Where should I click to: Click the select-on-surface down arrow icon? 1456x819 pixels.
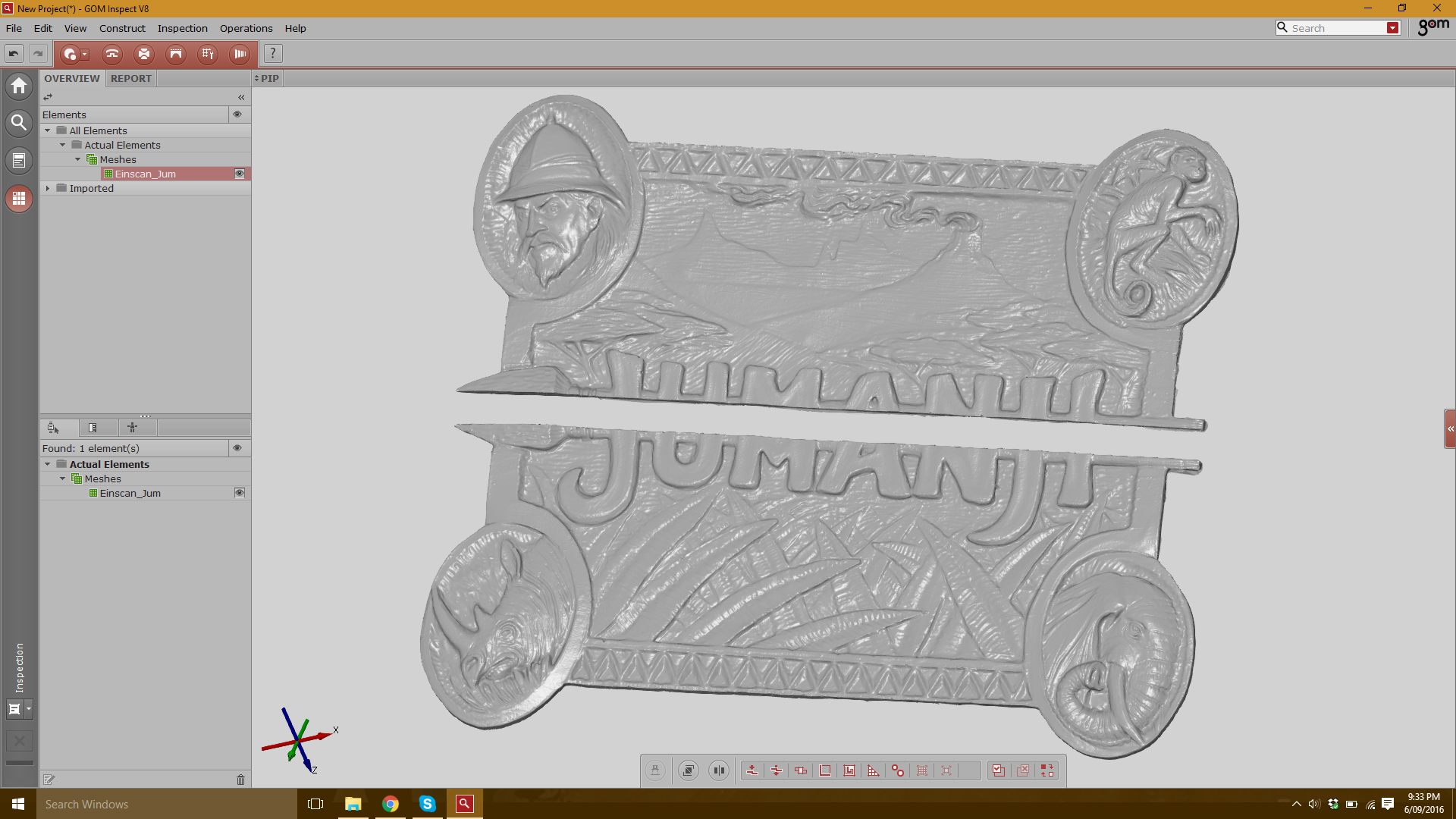click(752, 770)
